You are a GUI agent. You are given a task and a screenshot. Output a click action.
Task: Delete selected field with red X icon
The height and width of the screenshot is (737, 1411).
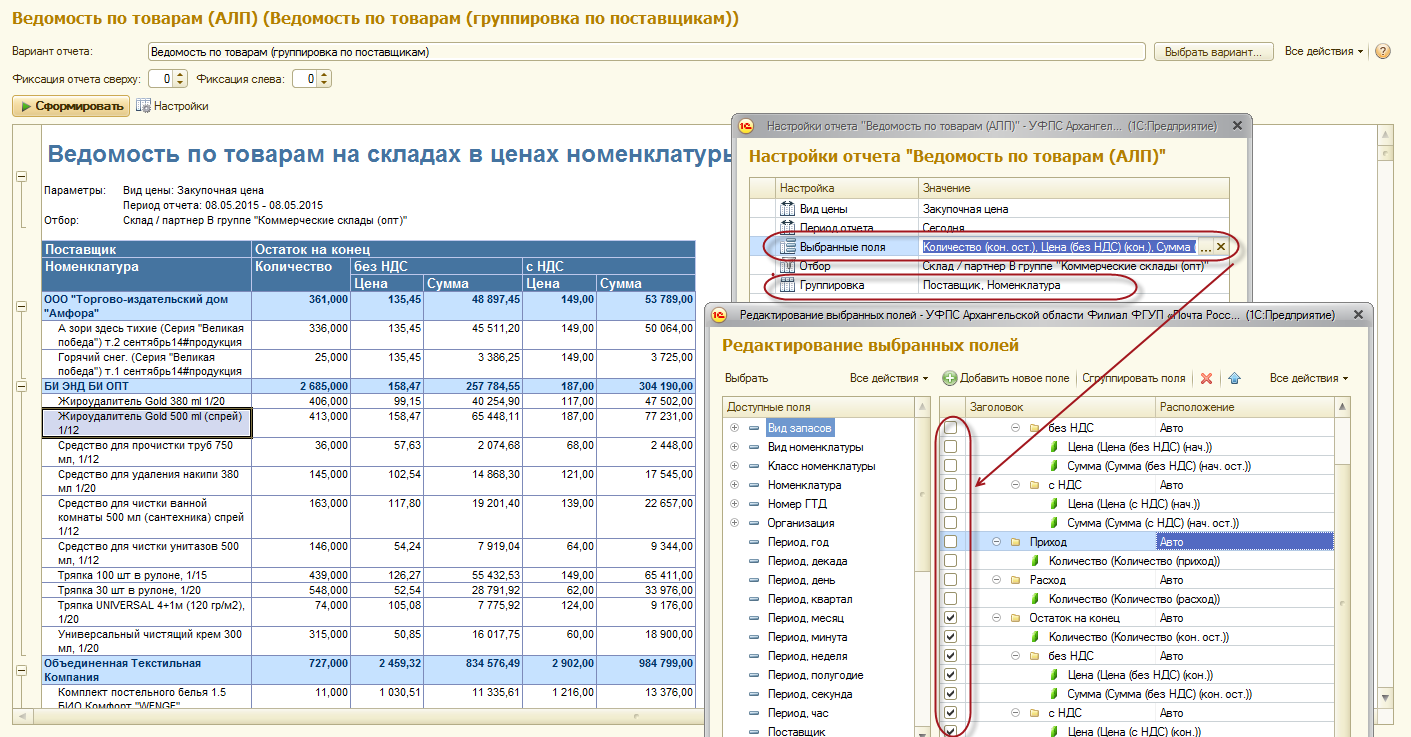click(x=1206, y=378)
